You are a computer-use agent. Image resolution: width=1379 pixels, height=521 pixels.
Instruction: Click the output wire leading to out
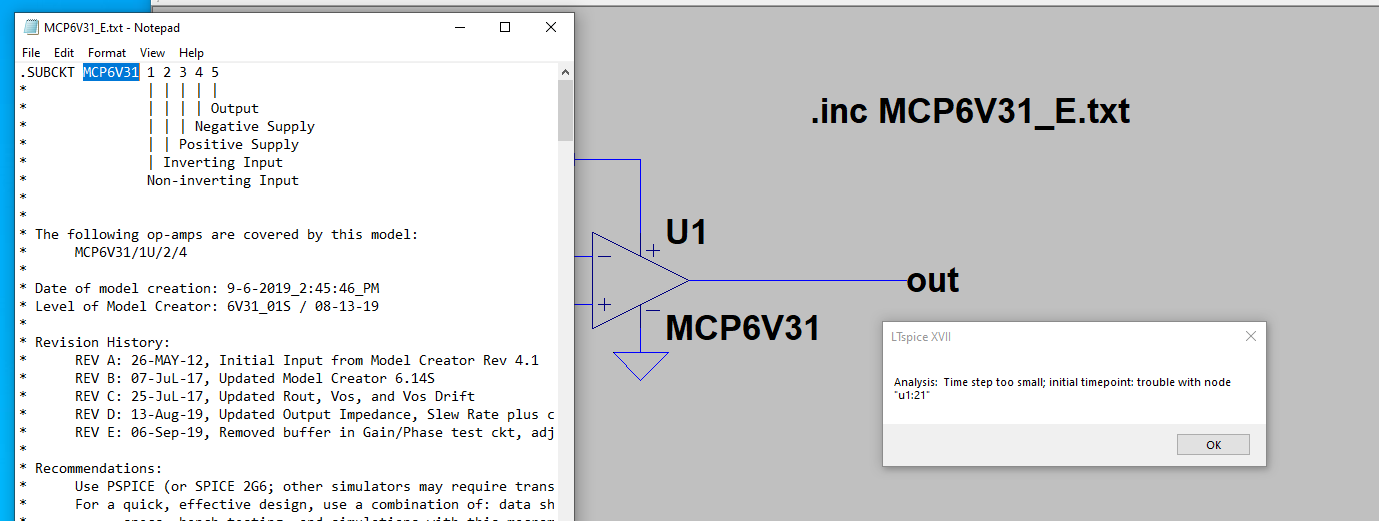coord(798,281)
